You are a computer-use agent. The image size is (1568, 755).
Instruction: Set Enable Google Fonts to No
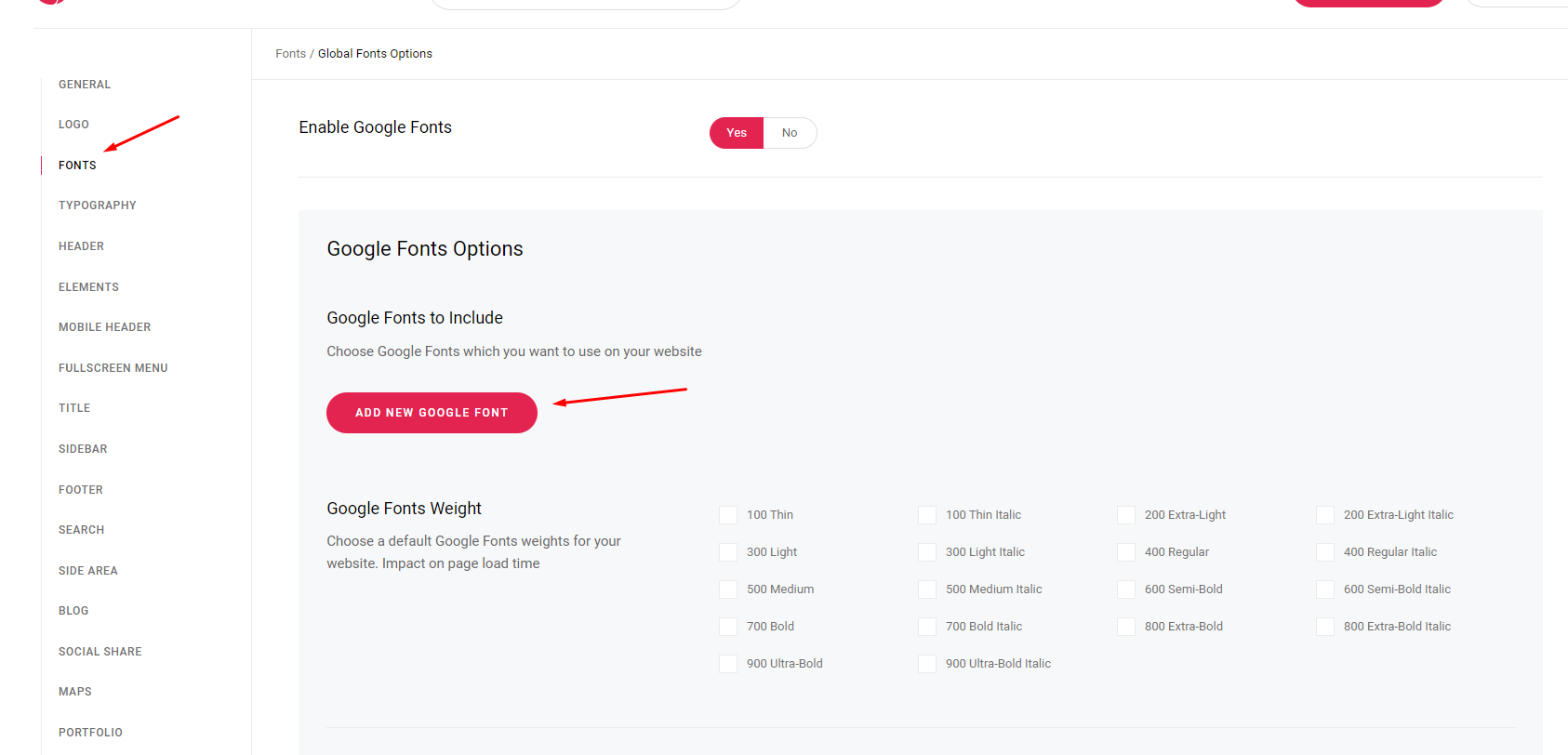[x=790, y=133]
